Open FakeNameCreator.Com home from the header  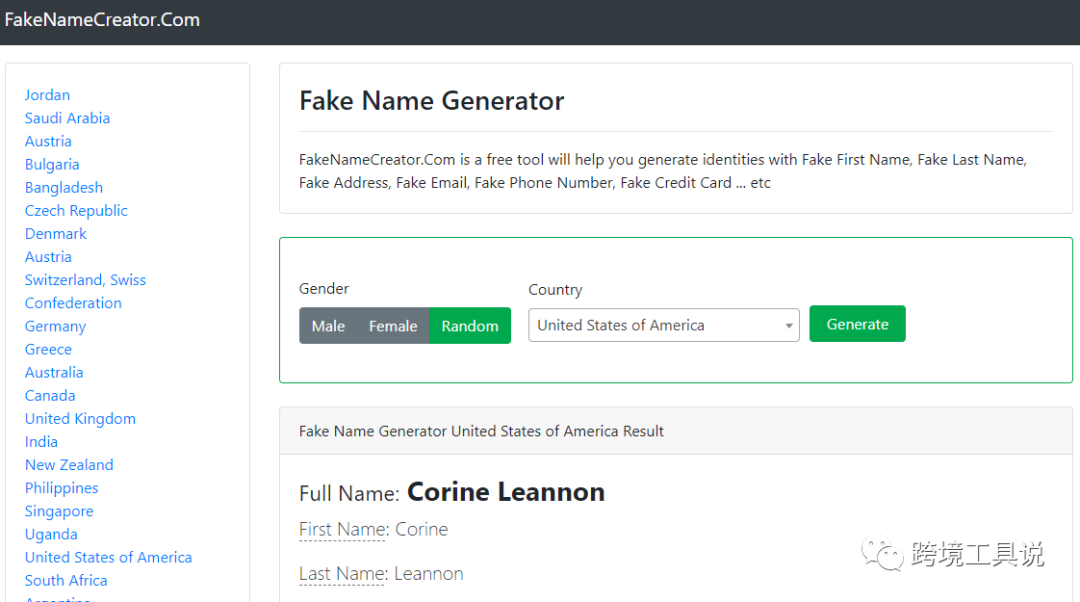point(102,20)
